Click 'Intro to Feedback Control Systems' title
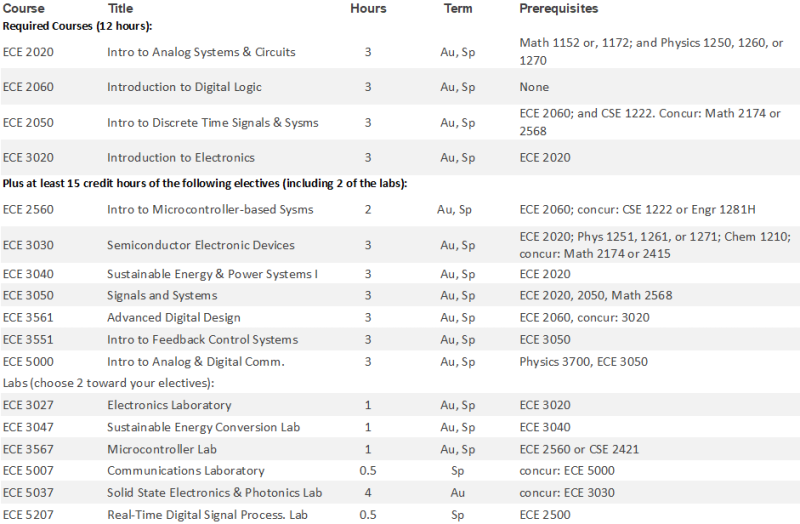Screen dimensions: 800x524 [x=203, y=340]
